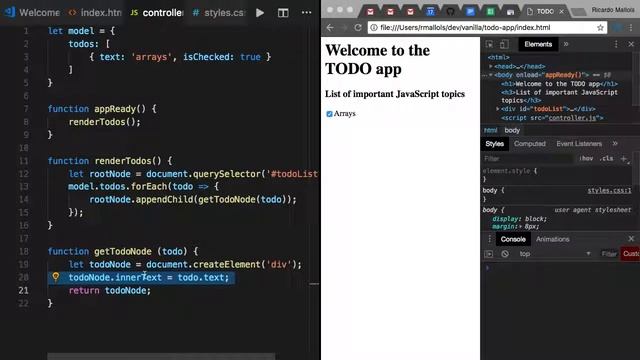640x360 pixels.
Task: Click the page info icon in address bar
Action: coord(373,27)
